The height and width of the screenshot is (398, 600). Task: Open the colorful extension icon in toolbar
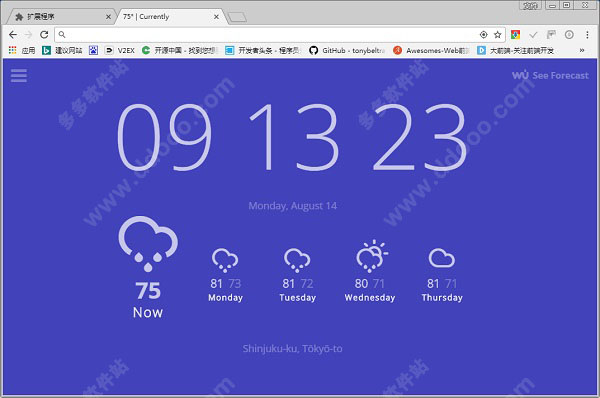pyautogui.click(x=515, y=35)
